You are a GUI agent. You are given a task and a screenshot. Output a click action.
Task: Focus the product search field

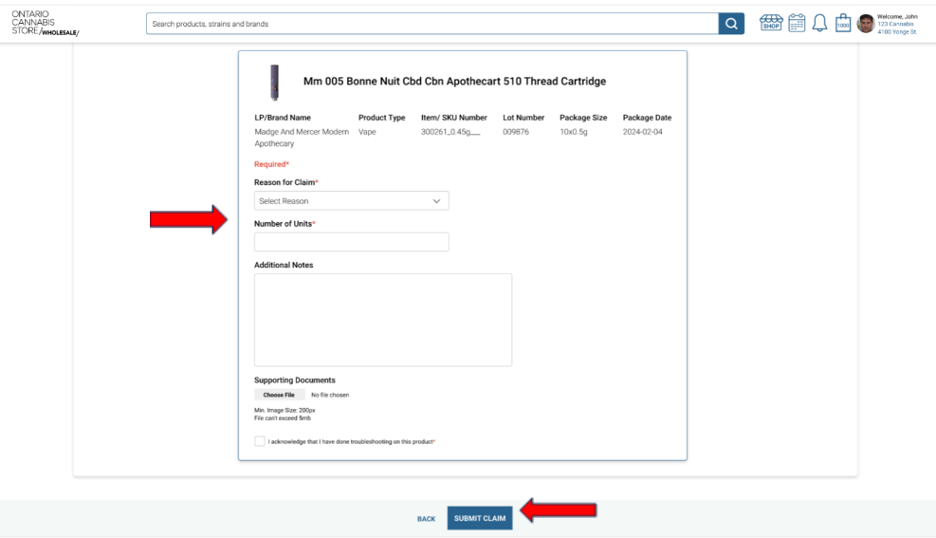(432, 24)
